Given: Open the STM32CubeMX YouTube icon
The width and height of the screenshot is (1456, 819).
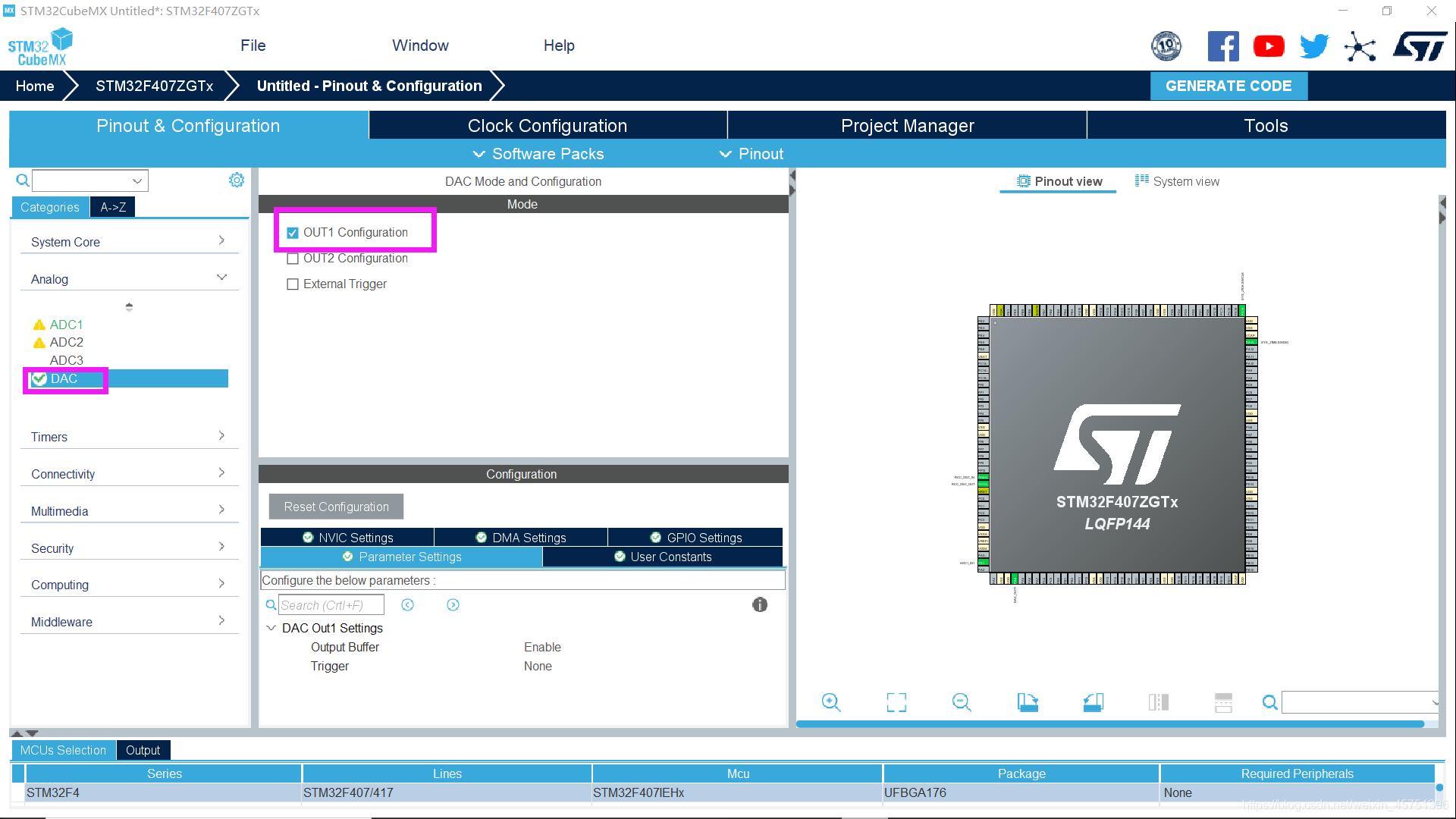Looking at the screenshot, I should coord(1269,45).
